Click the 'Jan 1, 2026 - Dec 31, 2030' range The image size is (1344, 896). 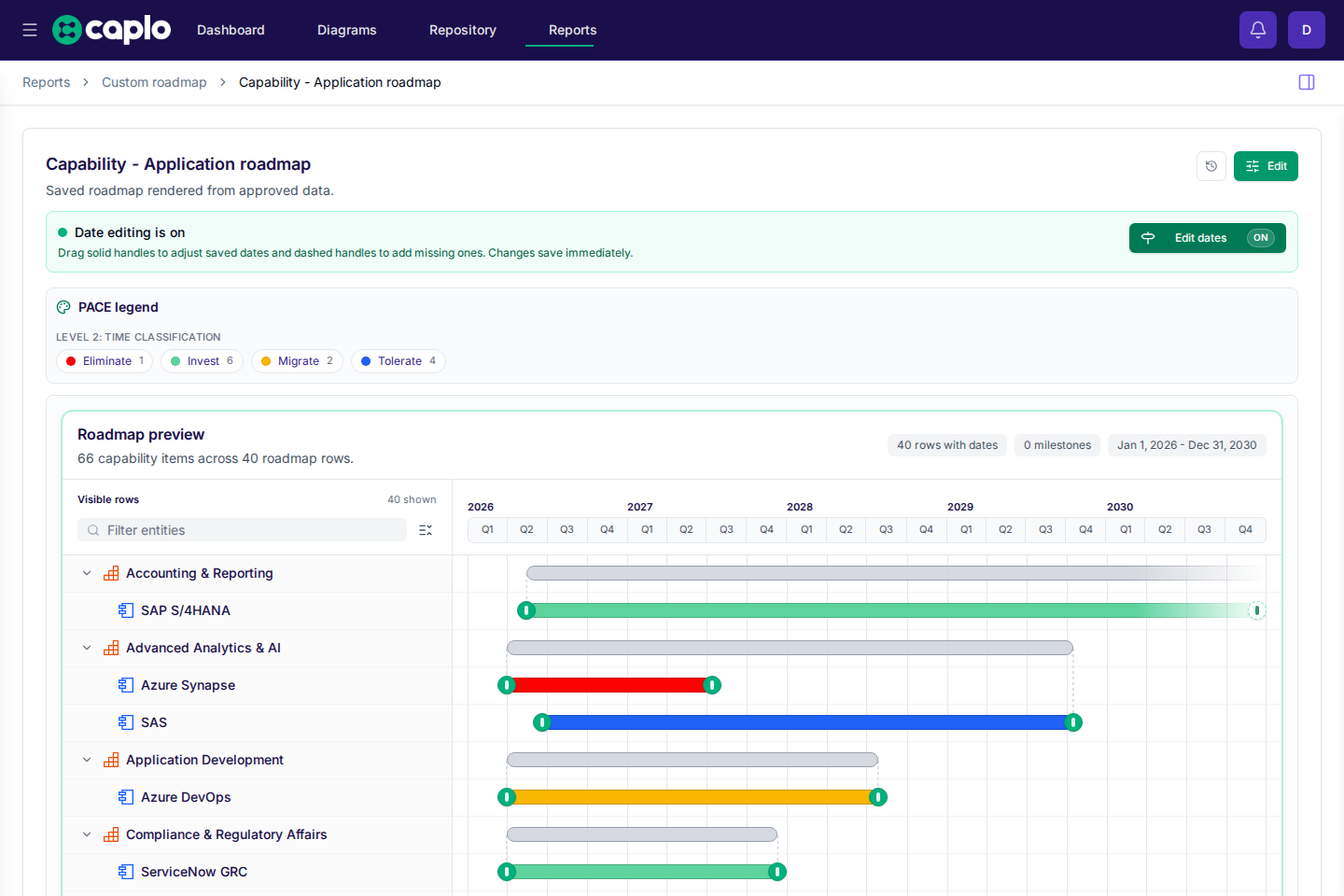point(1187,445)
